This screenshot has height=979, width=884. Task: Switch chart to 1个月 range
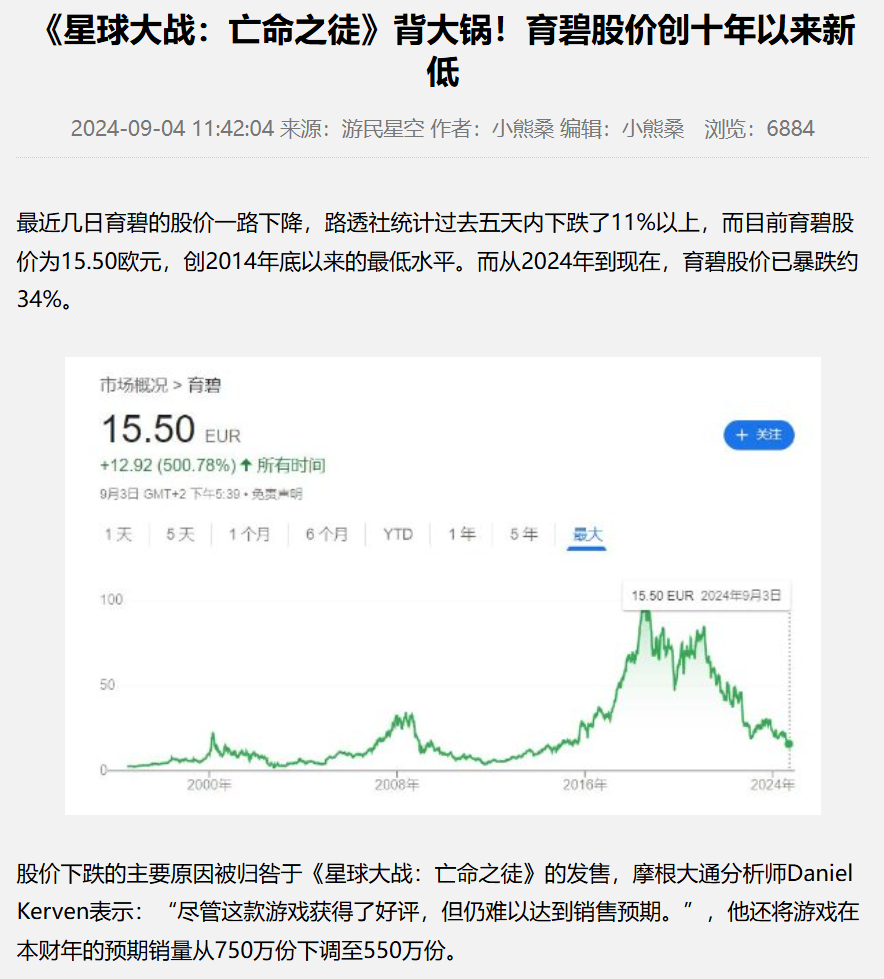click(249, 534)
